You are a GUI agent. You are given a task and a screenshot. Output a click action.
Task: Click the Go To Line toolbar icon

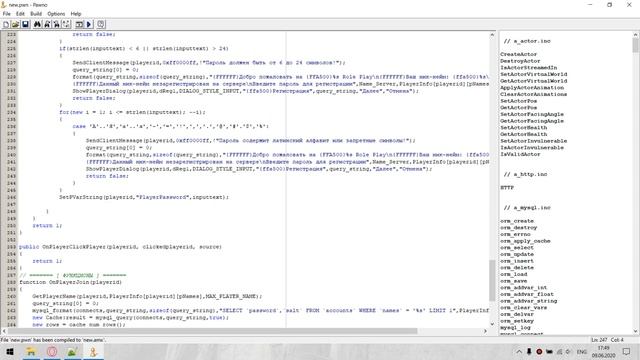[67, 24]
